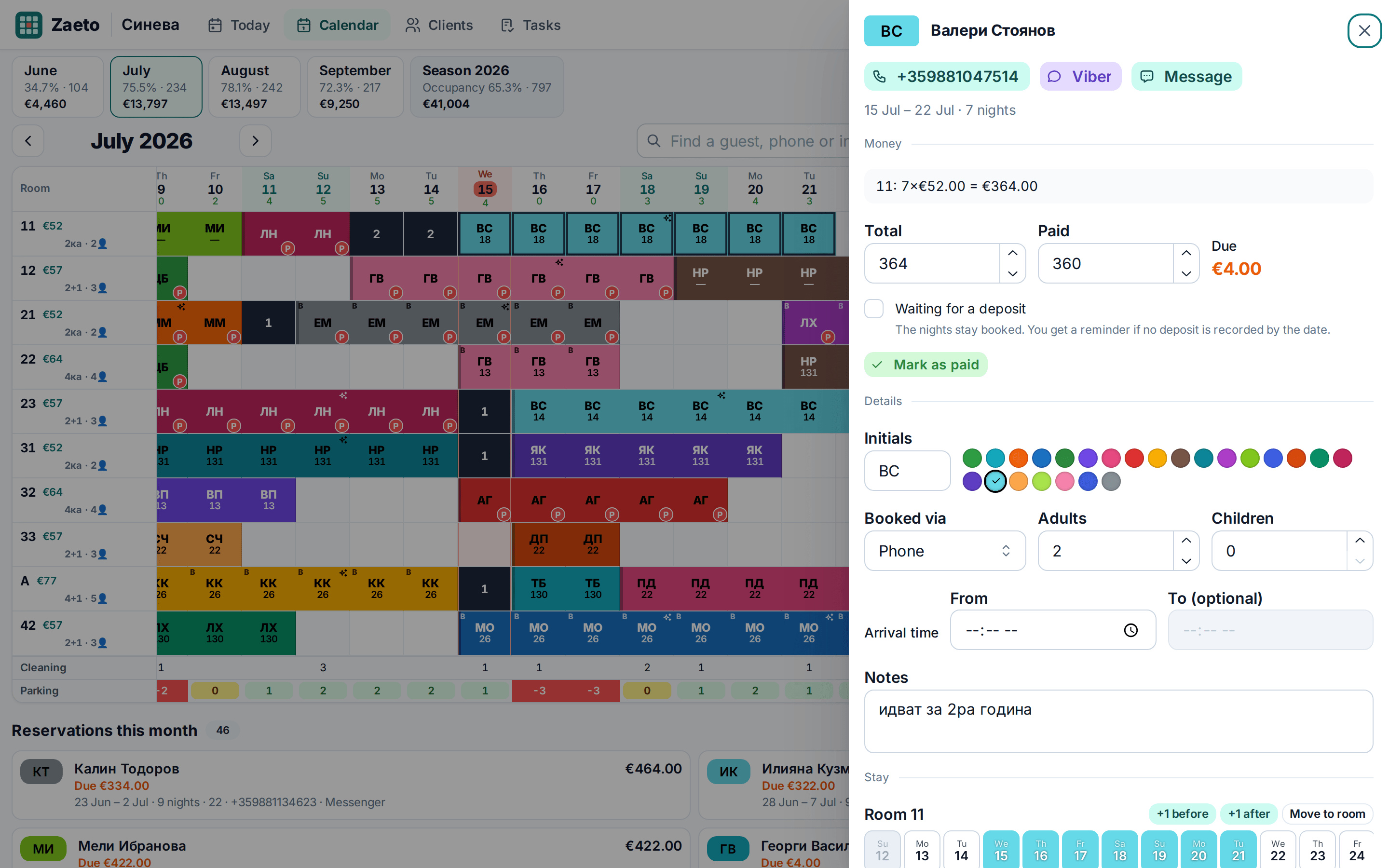Click the Find a guest search field
Image resolution: width=1389 pixels, height=868 pixels.
click(x=743, y=141)
